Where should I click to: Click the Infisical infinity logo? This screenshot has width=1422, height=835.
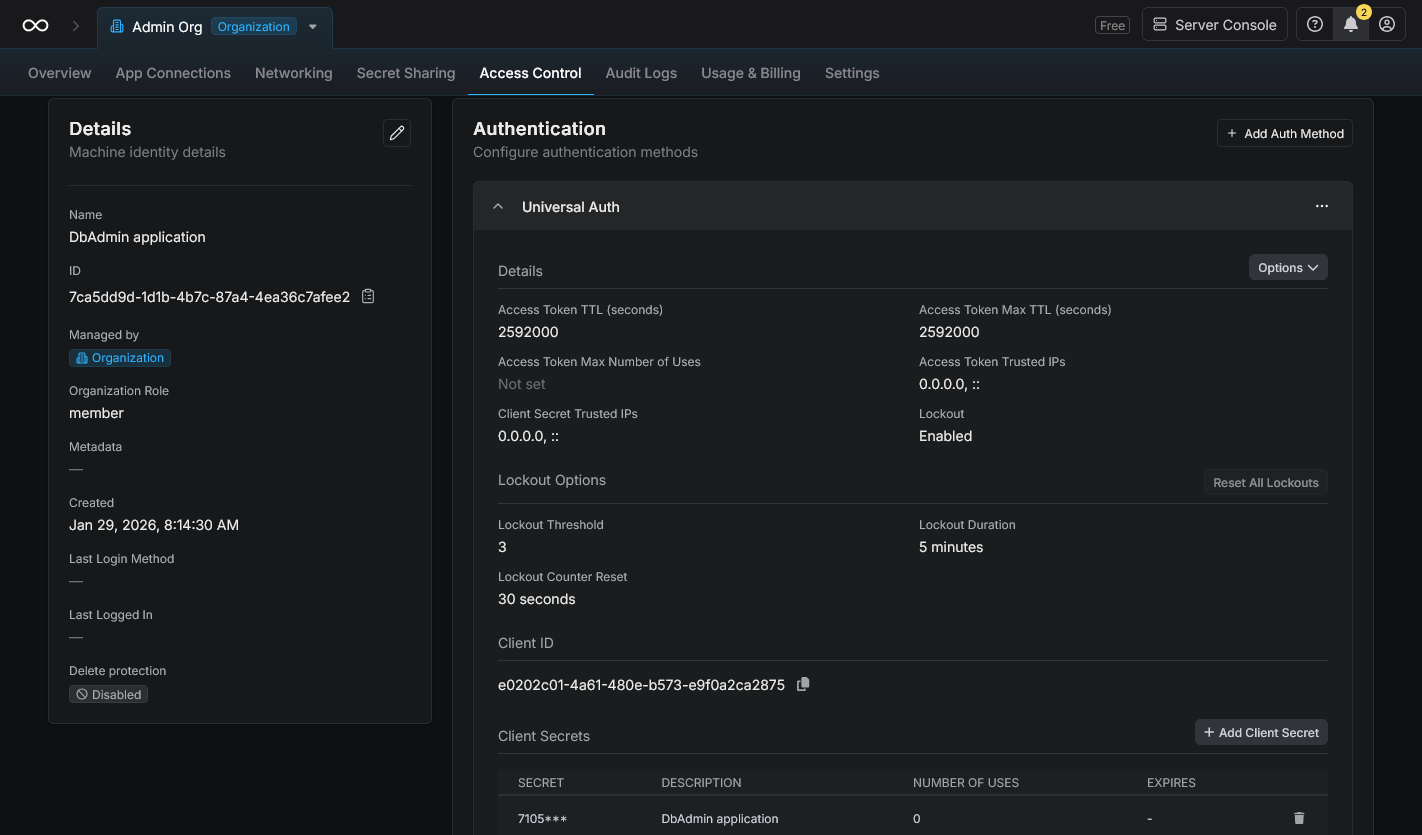(35, 24)
